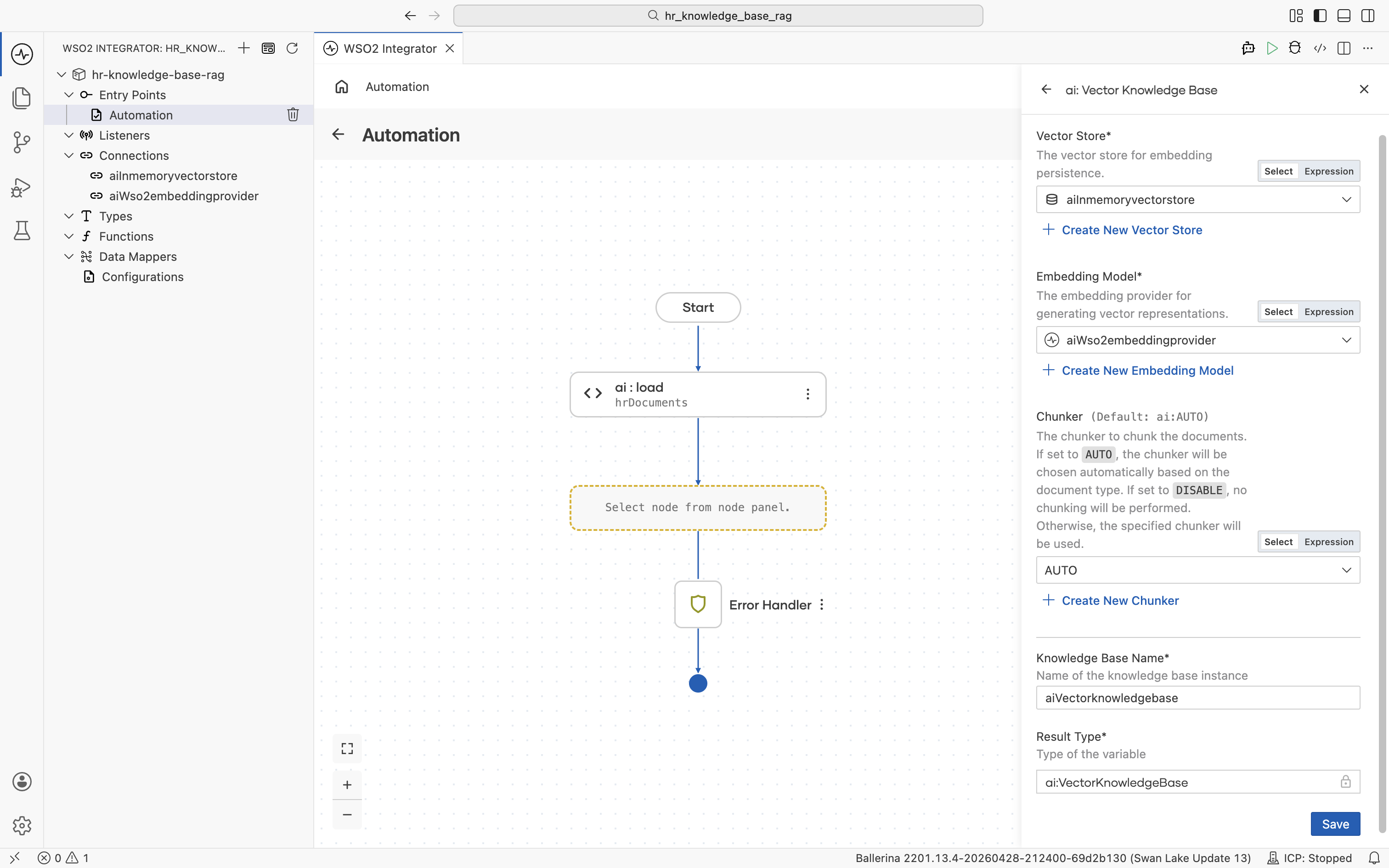Start debugging with bug icon
The image size is (1389, 868).
click(1295, 48)
